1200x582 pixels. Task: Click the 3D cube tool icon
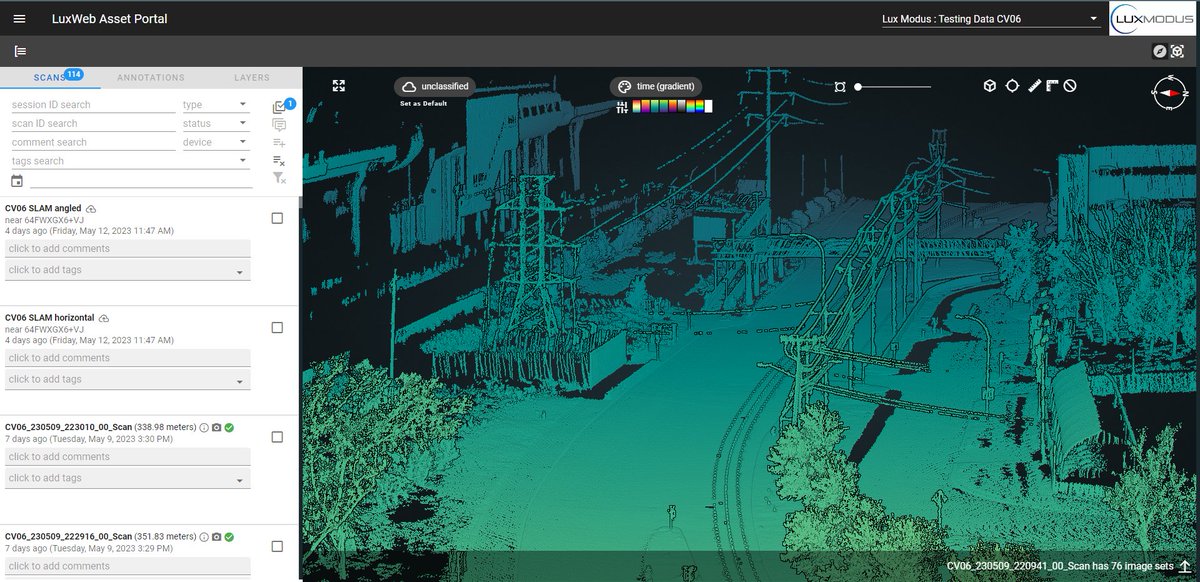(989, 86)
